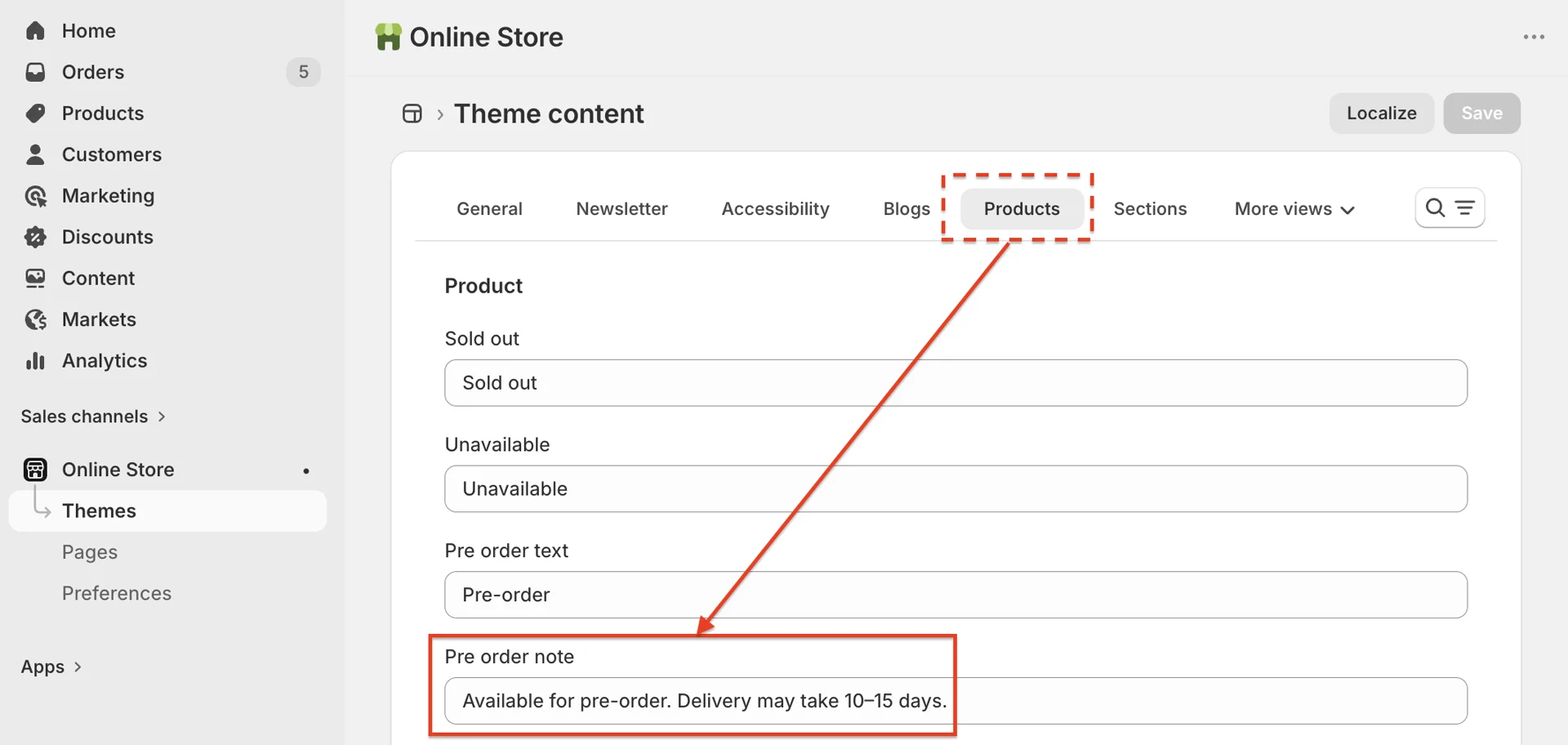
Task: Expand the More views dropdown
Action: click(x=1294, y=209)
